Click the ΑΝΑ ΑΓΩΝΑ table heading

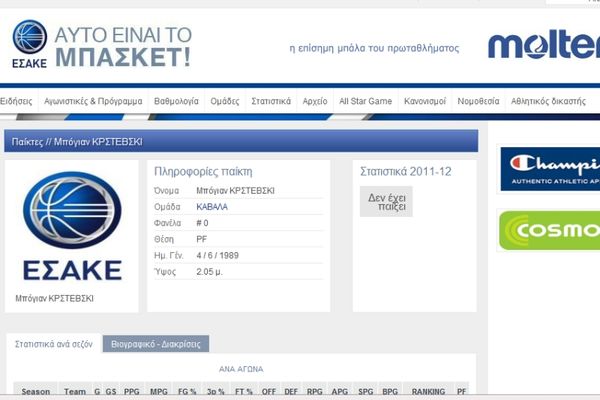(x=241, y=369)
